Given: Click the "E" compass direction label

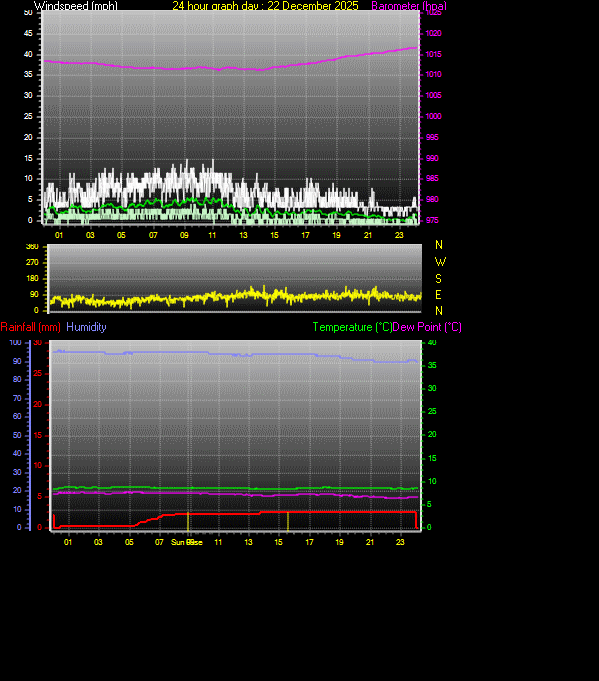Looking at the screenshot, I should click(x=438, y=295).
